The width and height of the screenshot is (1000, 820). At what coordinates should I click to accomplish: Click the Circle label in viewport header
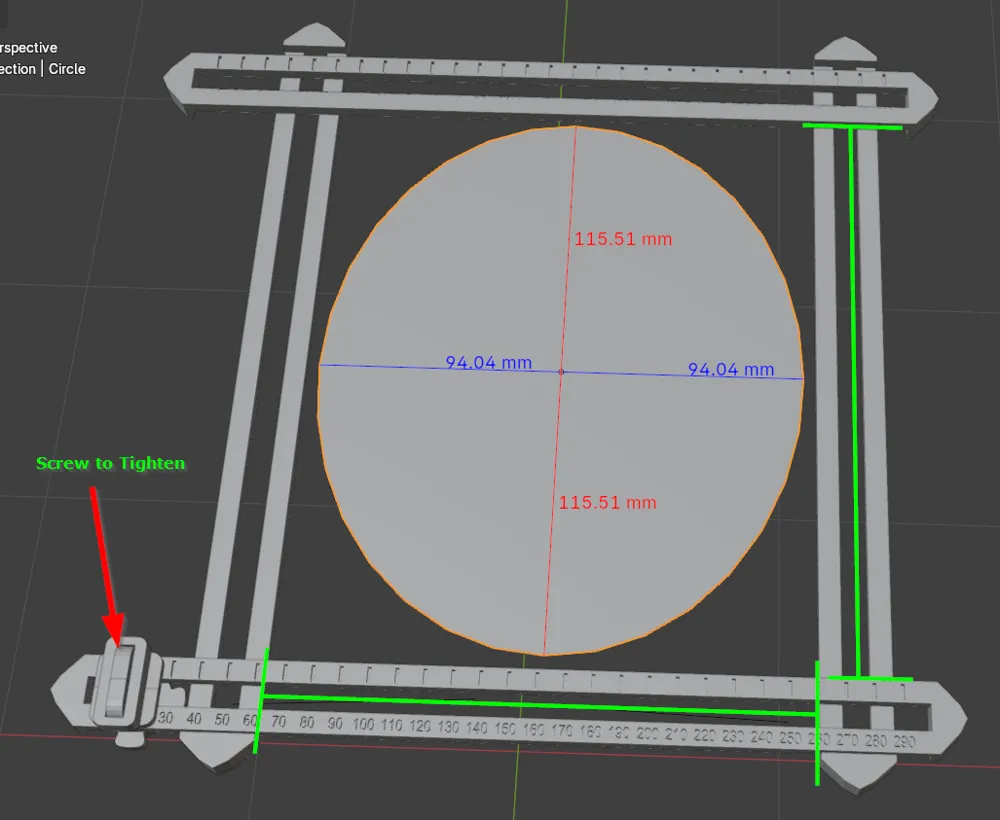66,69
